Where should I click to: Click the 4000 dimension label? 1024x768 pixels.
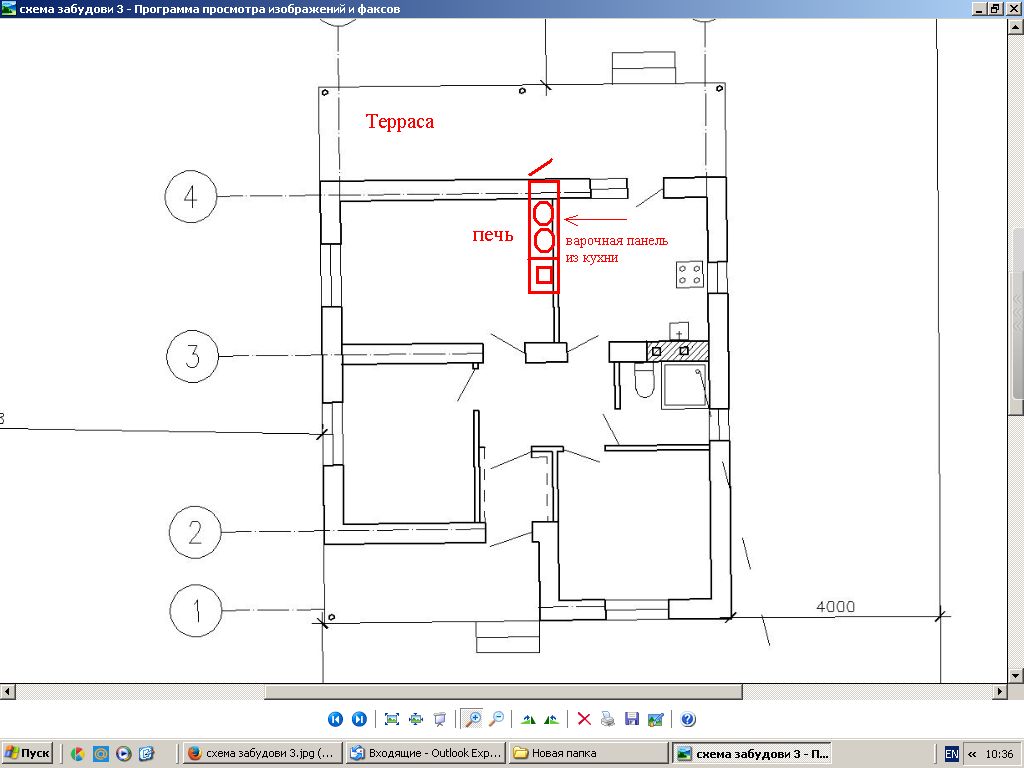click(x=835, y=607)
